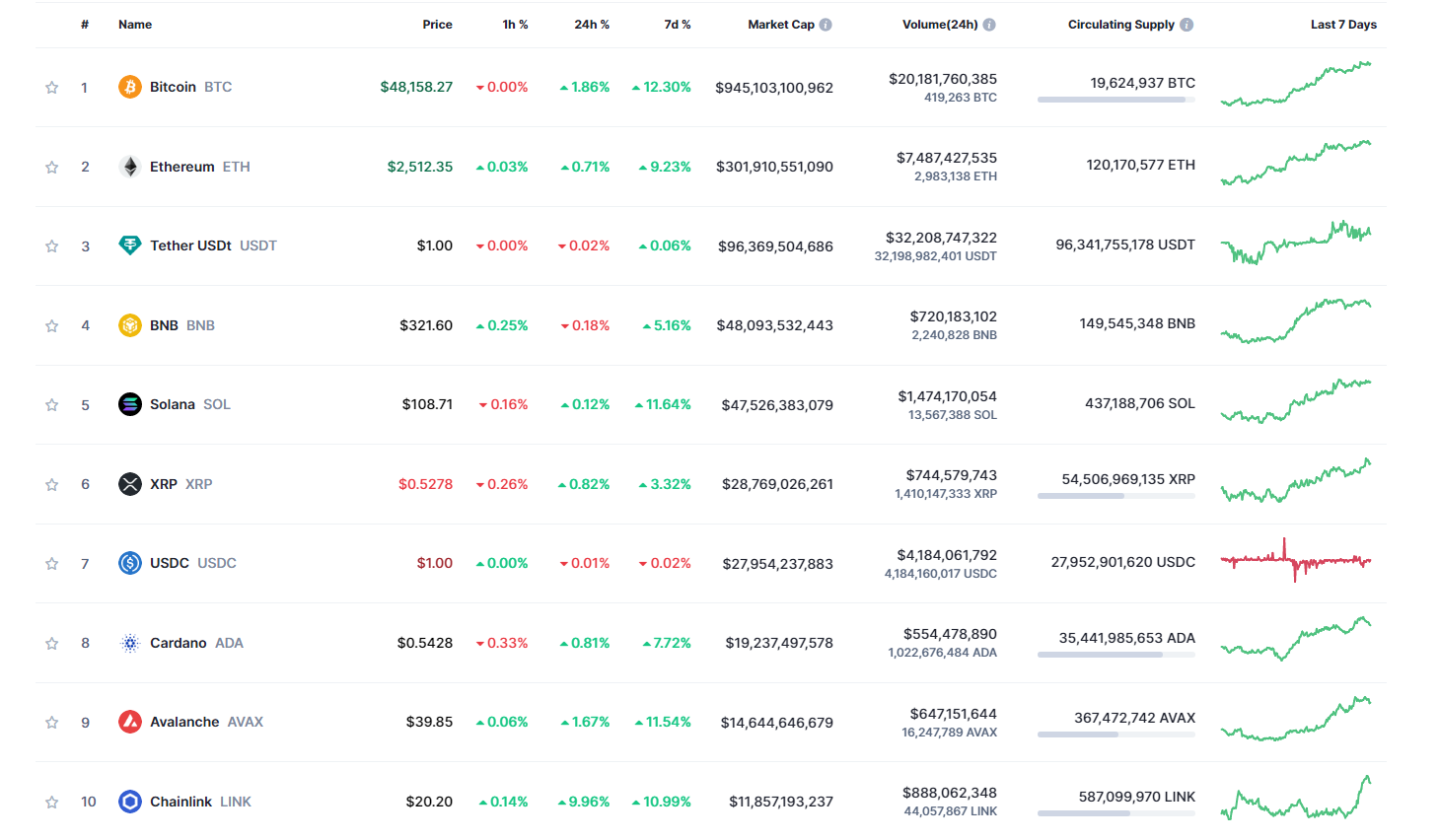Open BNB 7-day sparkline chart
Image resolution: width=1439 pixels, height=840 pixels.
(1296, 321)
